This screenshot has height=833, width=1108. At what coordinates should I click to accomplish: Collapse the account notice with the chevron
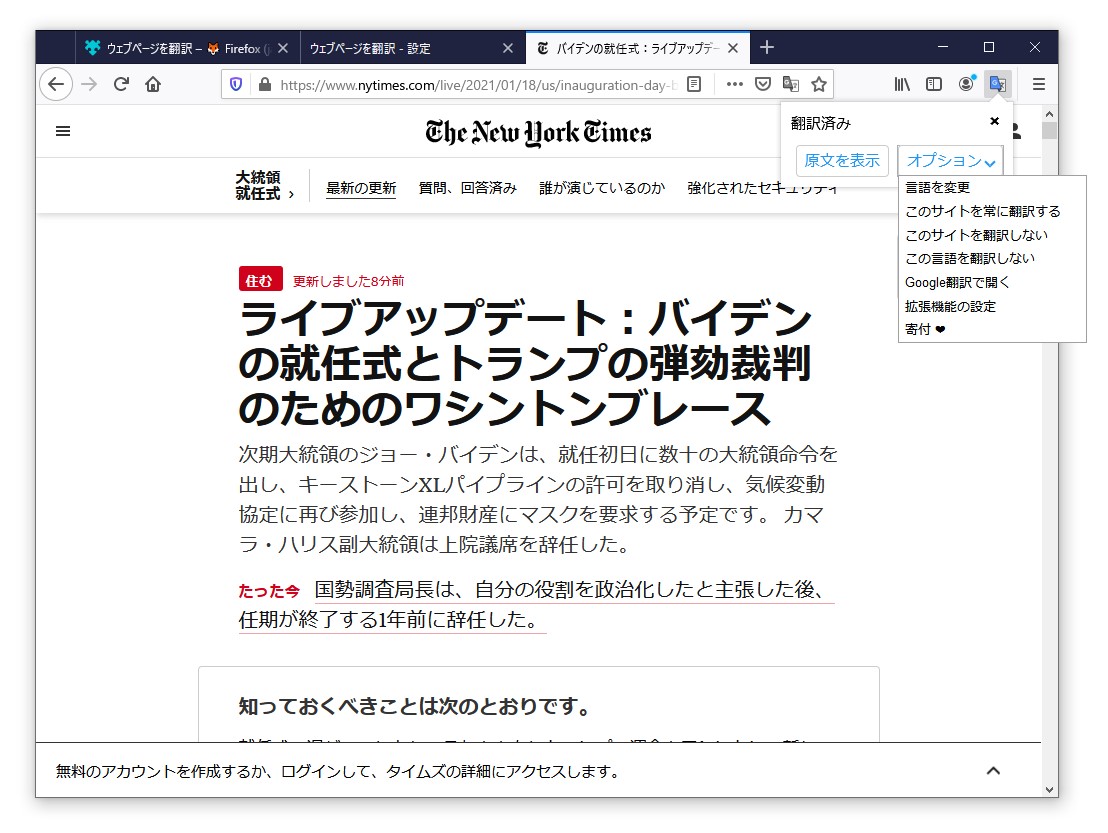(x=993, y=771)
